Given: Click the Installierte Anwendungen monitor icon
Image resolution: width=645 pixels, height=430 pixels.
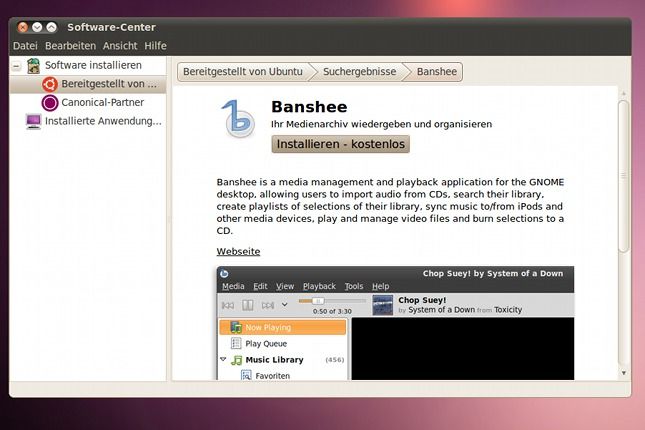Looking at the screenshot, I should tap(33, 121).
